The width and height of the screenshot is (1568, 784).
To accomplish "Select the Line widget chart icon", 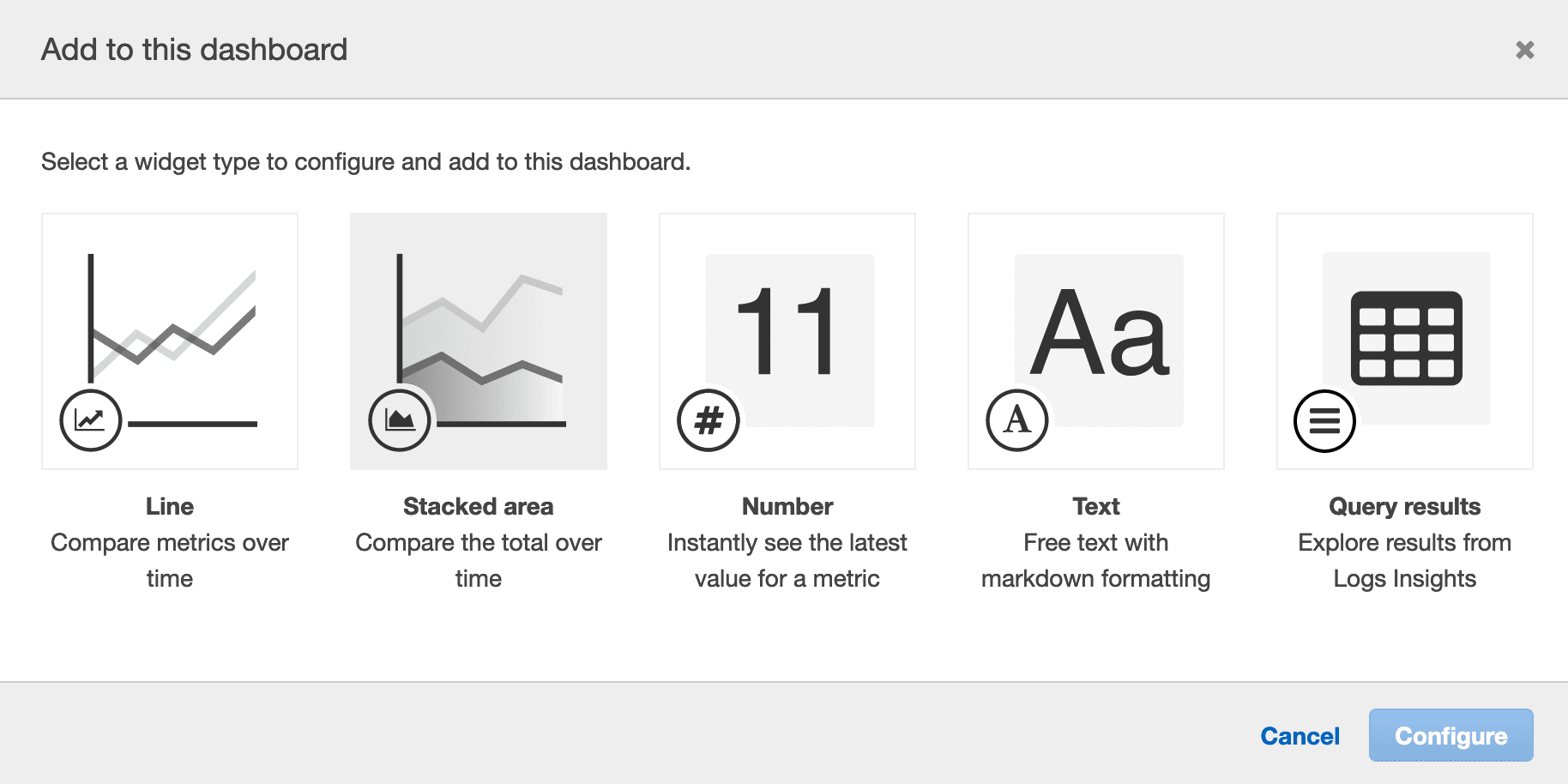I will pyautogui.click(x=90, y=420).
